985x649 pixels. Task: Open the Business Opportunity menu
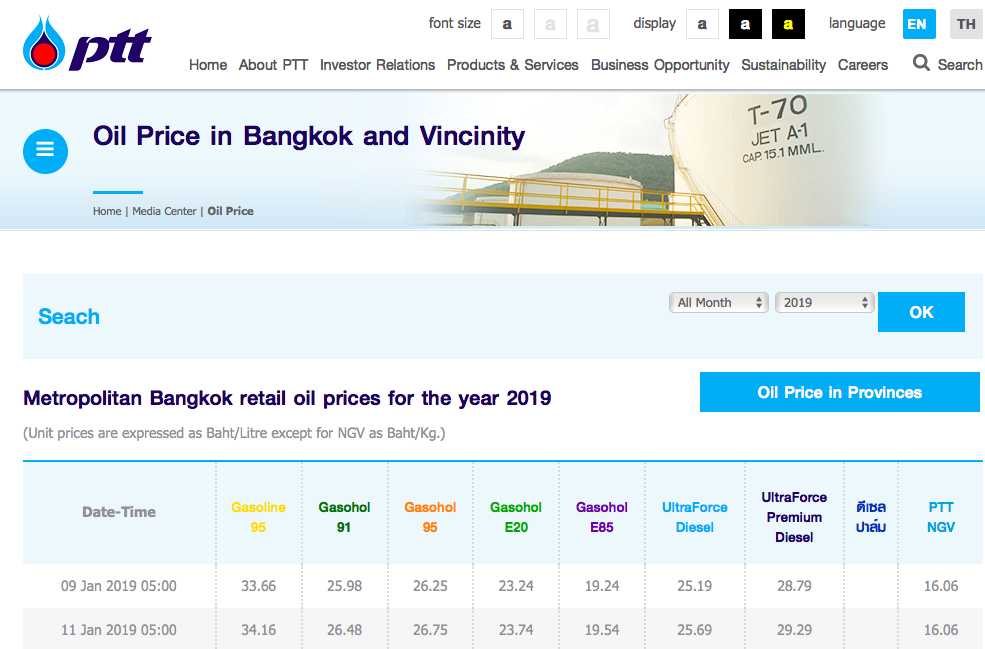(660, 65)
